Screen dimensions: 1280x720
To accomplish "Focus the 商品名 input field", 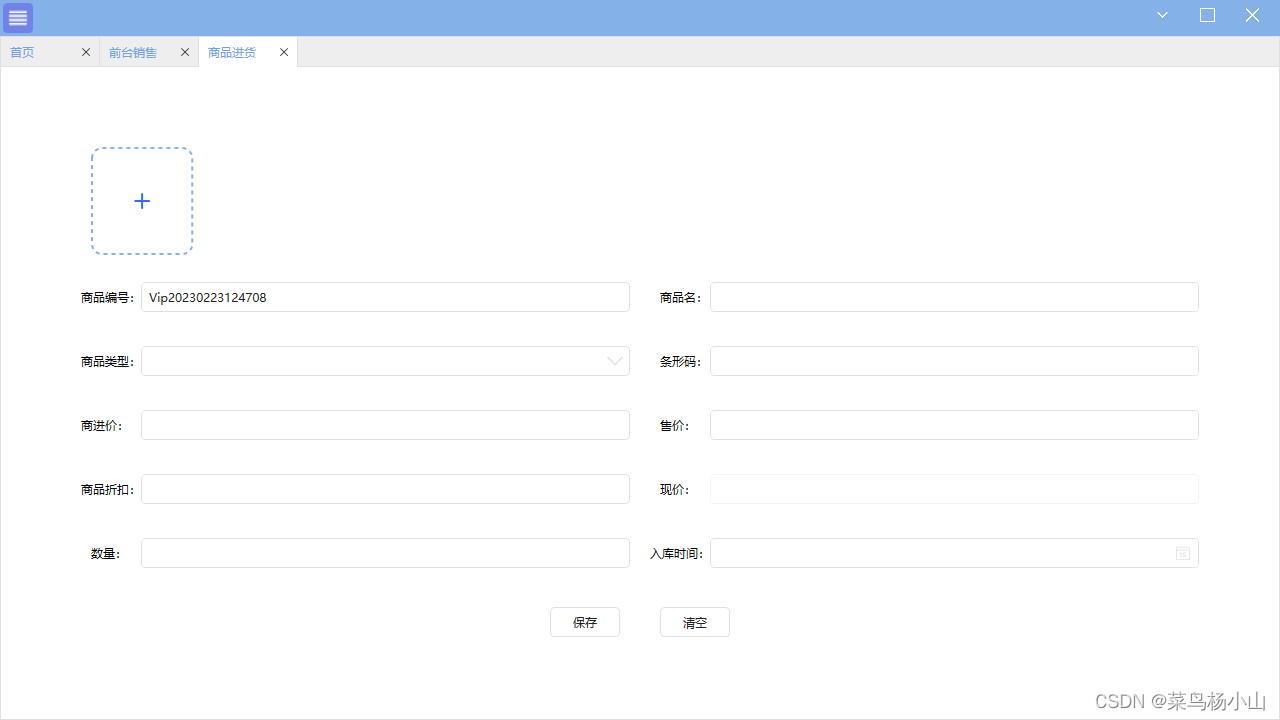I will tap(954, 297).
